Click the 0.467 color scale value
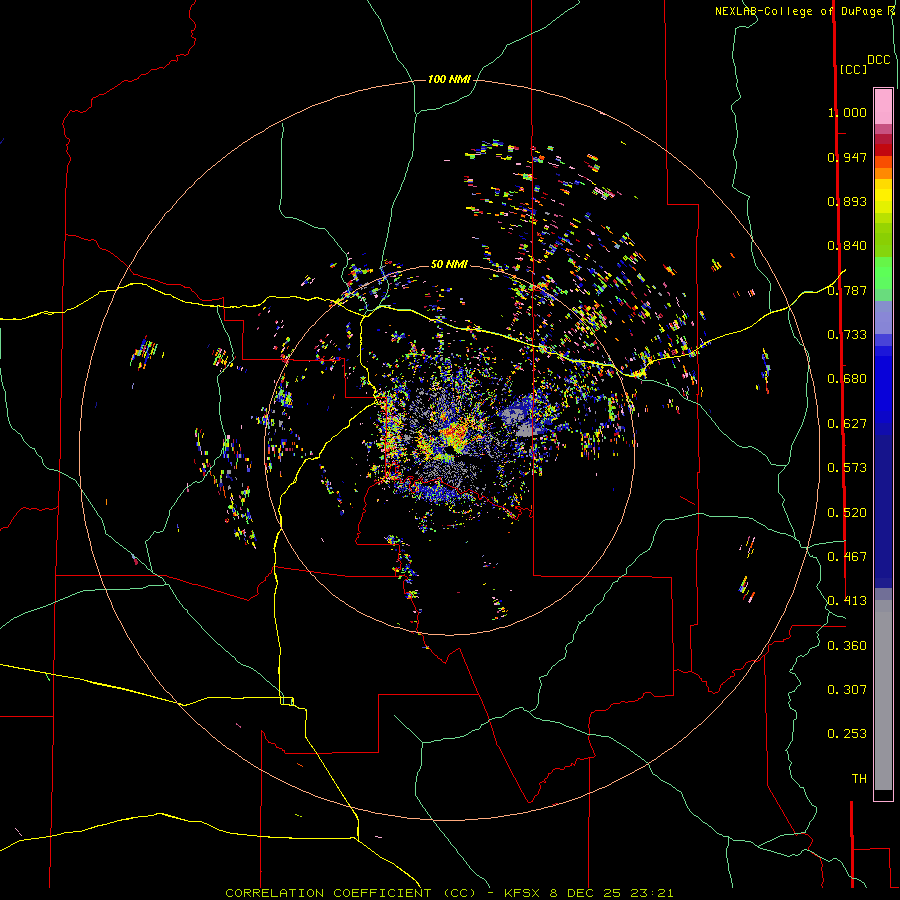Viewport: 900px width, 900px height. coord(847,557)
